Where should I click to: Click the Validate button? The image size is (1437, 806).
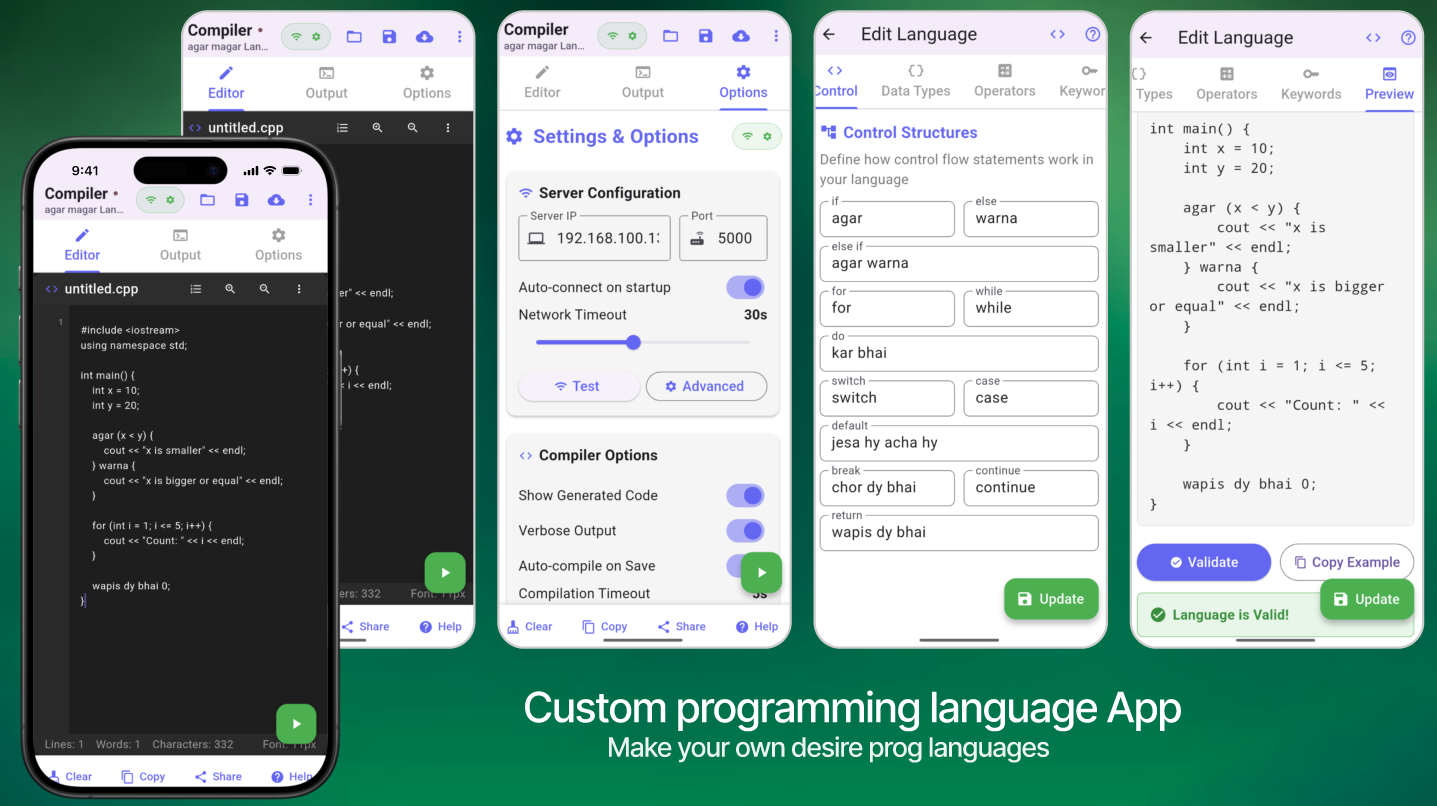tap(1203, 562)
